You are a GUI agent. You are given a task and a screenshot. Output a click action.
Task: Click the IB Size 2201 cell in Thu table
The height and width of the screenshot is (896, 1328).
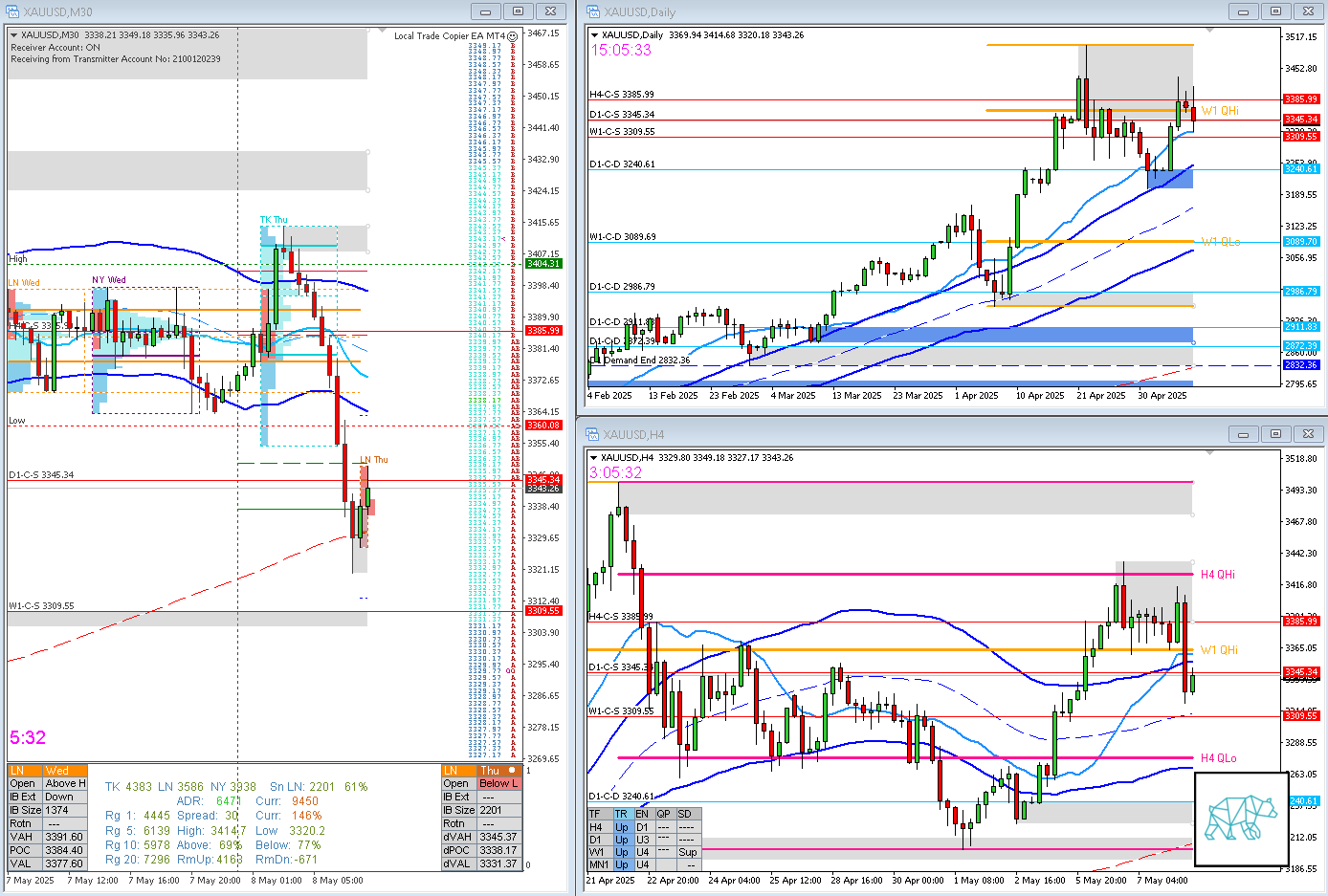[499, 810]
